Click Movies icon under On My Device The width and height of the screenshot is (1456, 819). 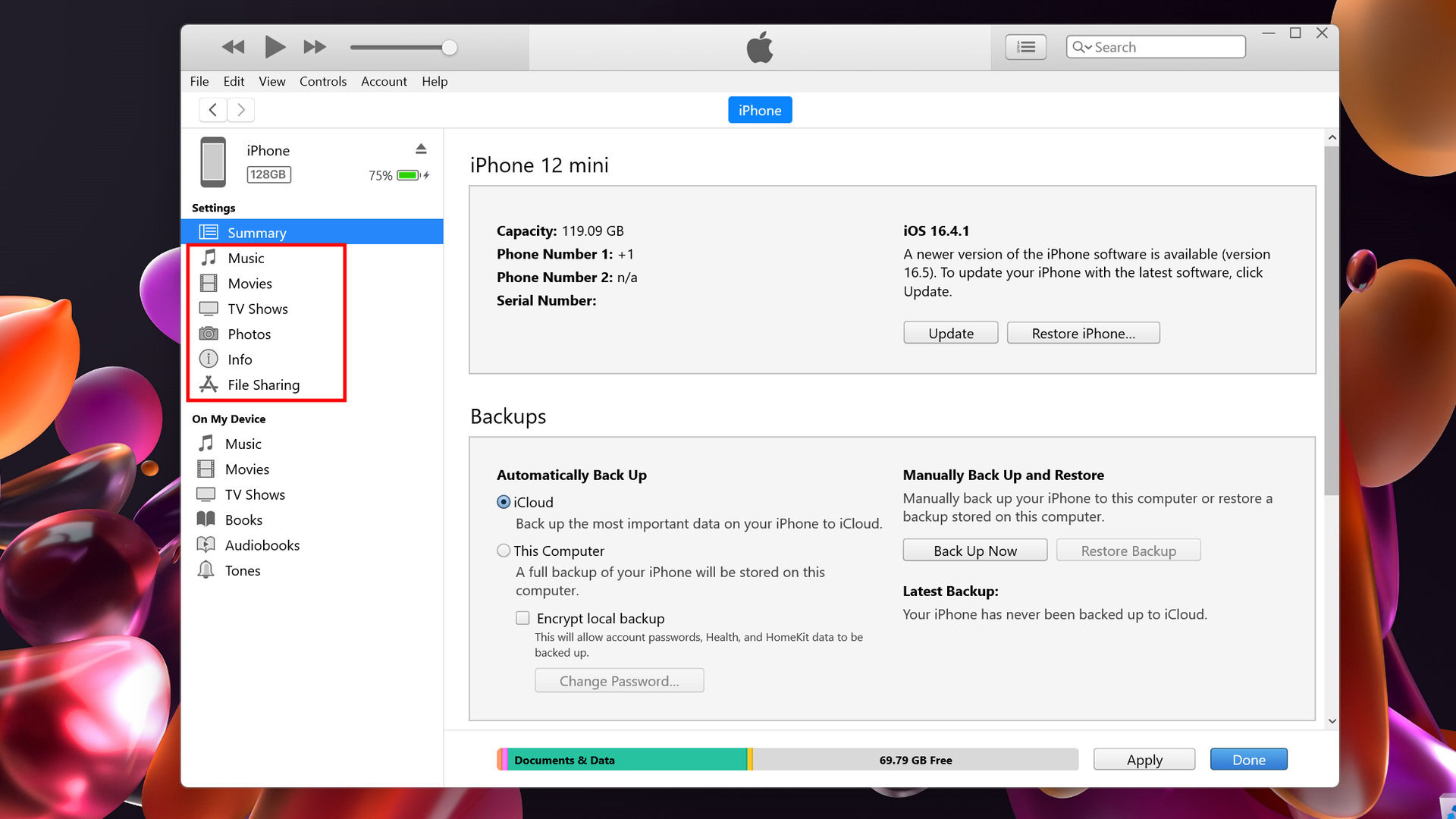point(206,469)
